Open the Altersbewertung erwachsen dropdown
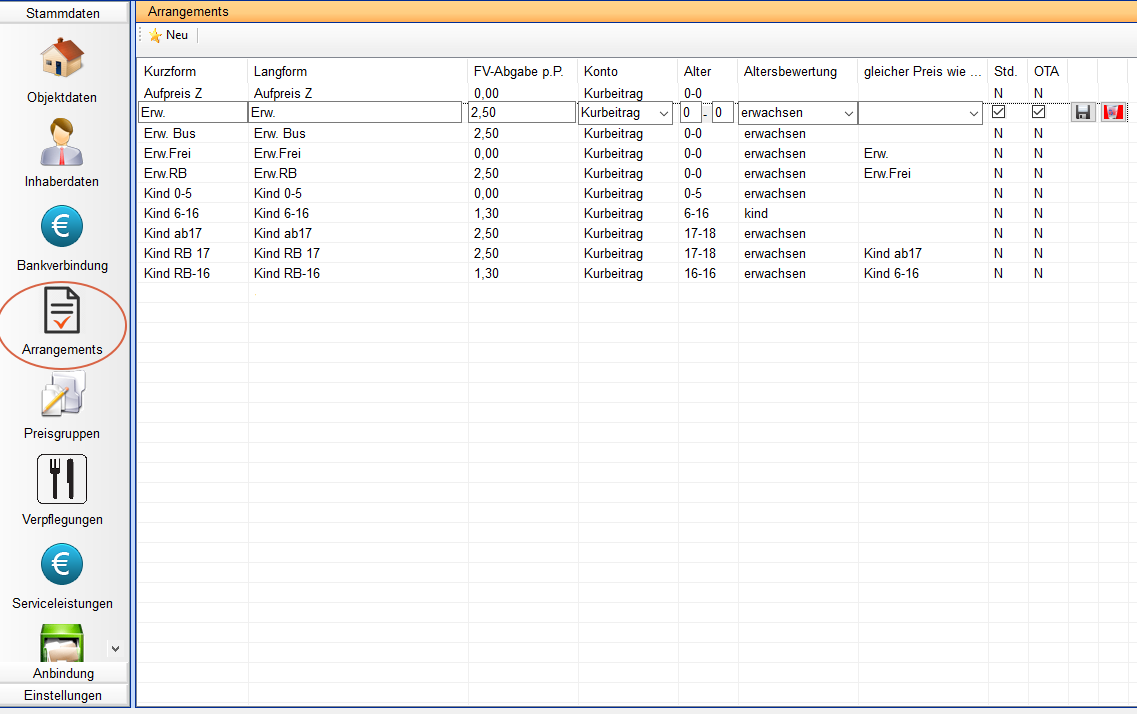 tap(848, 113)
